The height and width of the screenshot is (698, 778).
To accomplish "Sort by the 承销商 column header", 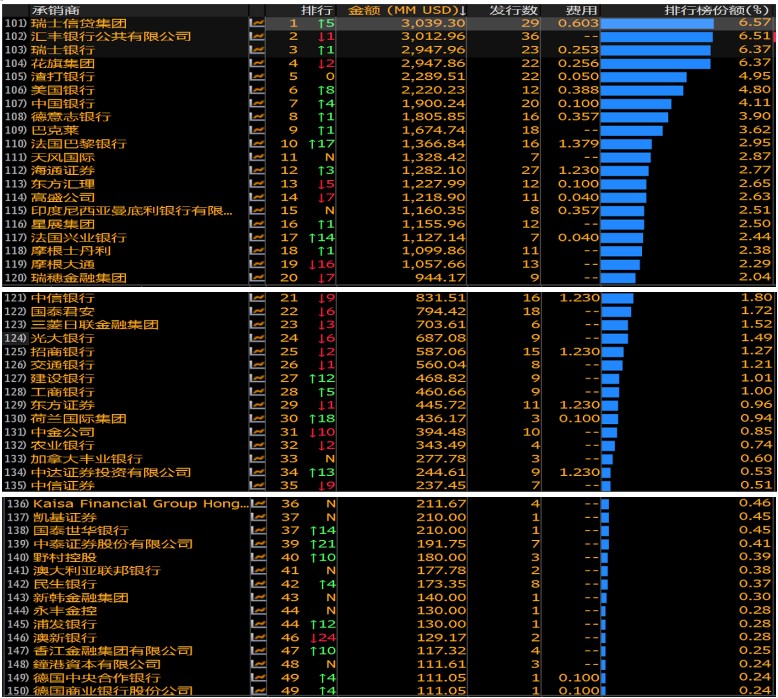I will pos(55,10).
